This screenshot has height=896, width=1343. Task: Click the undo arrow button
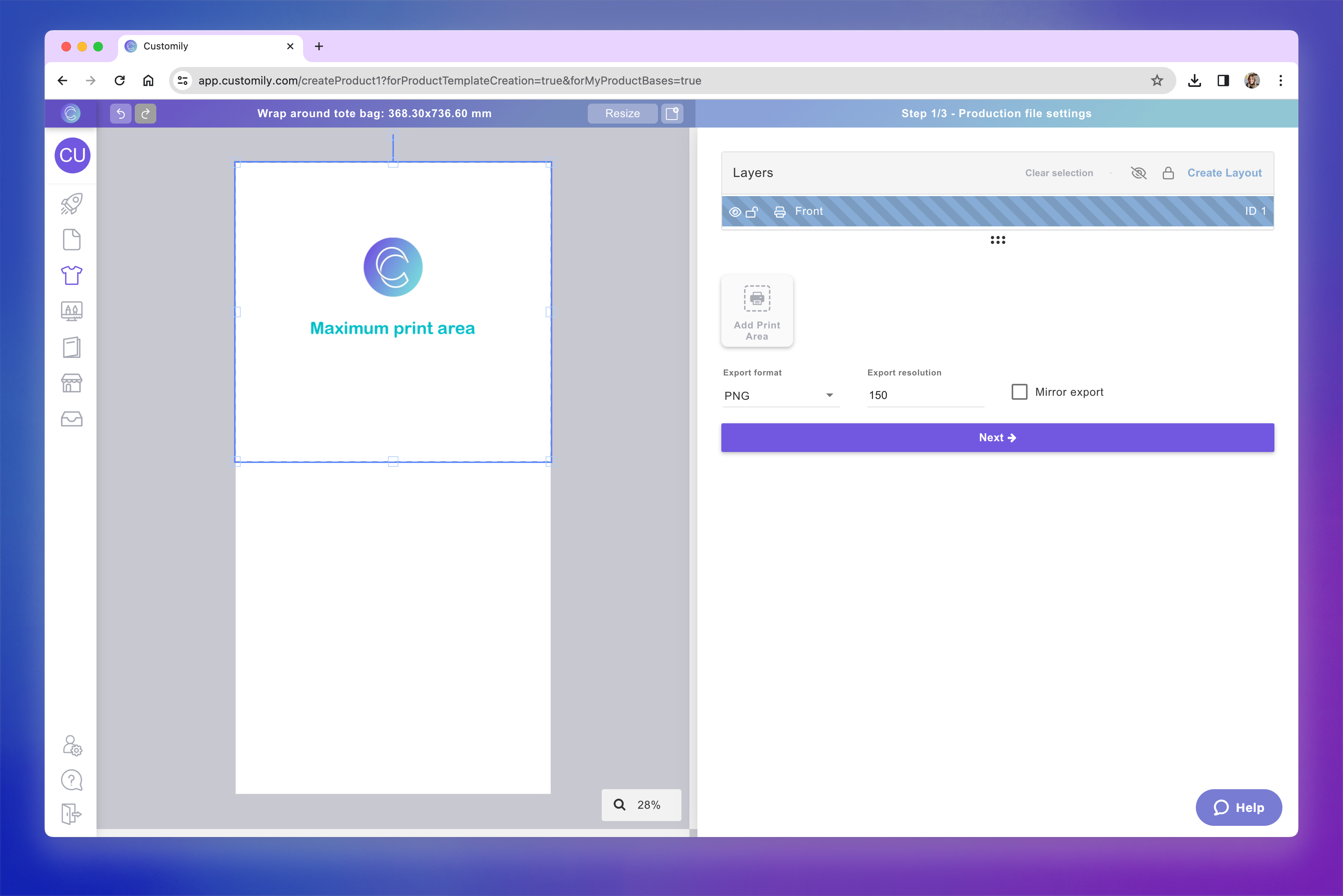click(121, 113)
